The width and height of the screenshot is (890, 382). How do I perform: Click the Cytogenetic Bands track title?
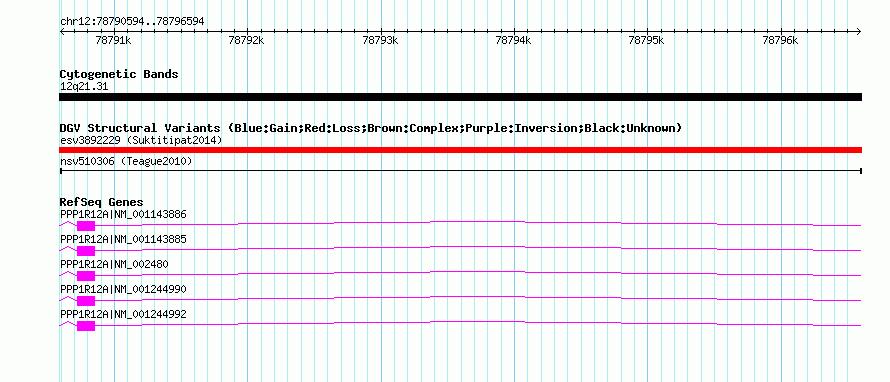pos(119,74)
